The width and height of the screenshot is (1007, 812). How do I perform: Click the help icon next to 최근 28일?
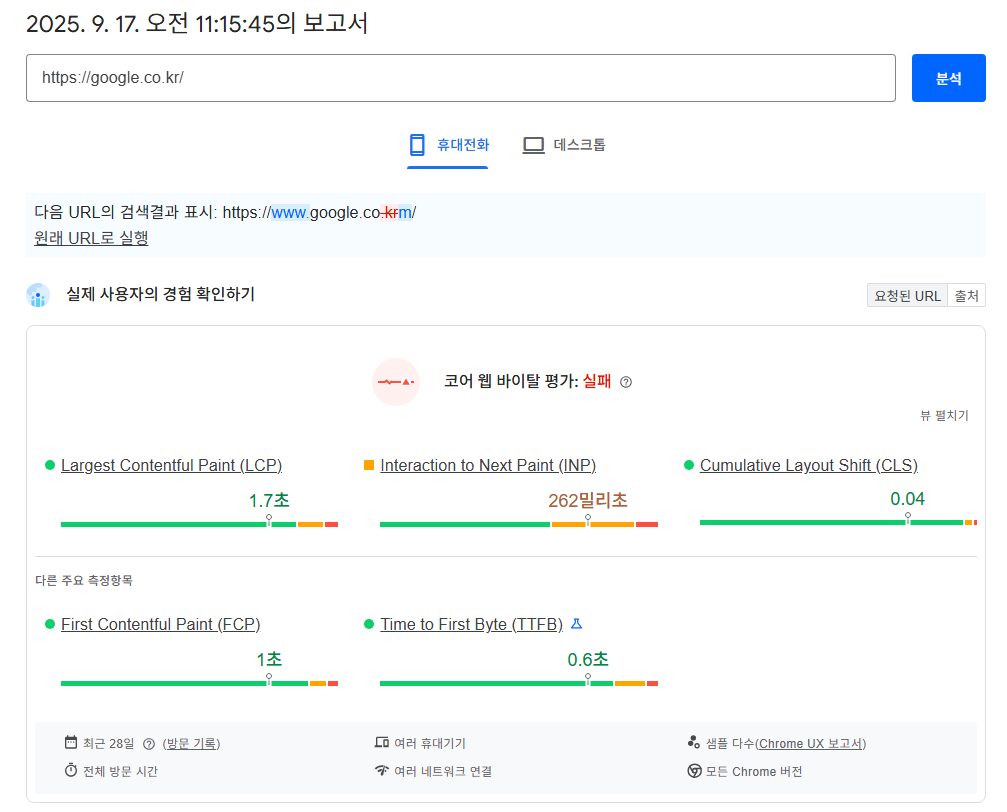(x=149, y=744)
